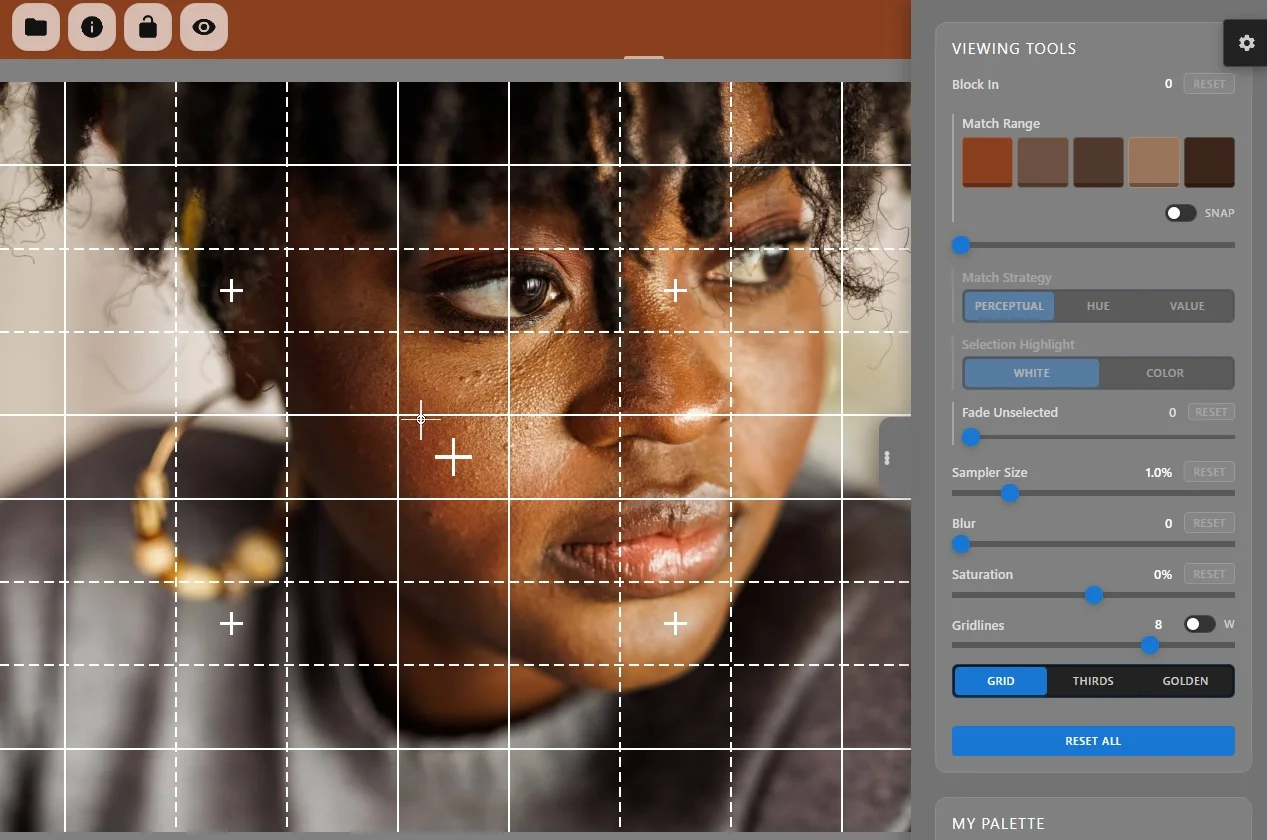
Task: Select the Hue match strategy
Action: point(1098,306)
